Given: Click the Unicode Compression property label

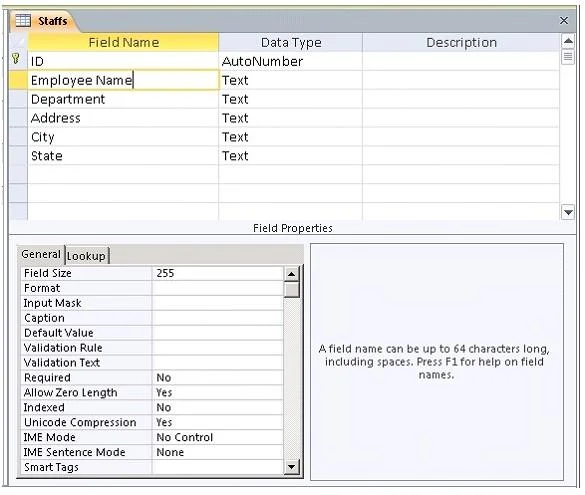Looking at the screenshot, I should (x=80, y=422).
